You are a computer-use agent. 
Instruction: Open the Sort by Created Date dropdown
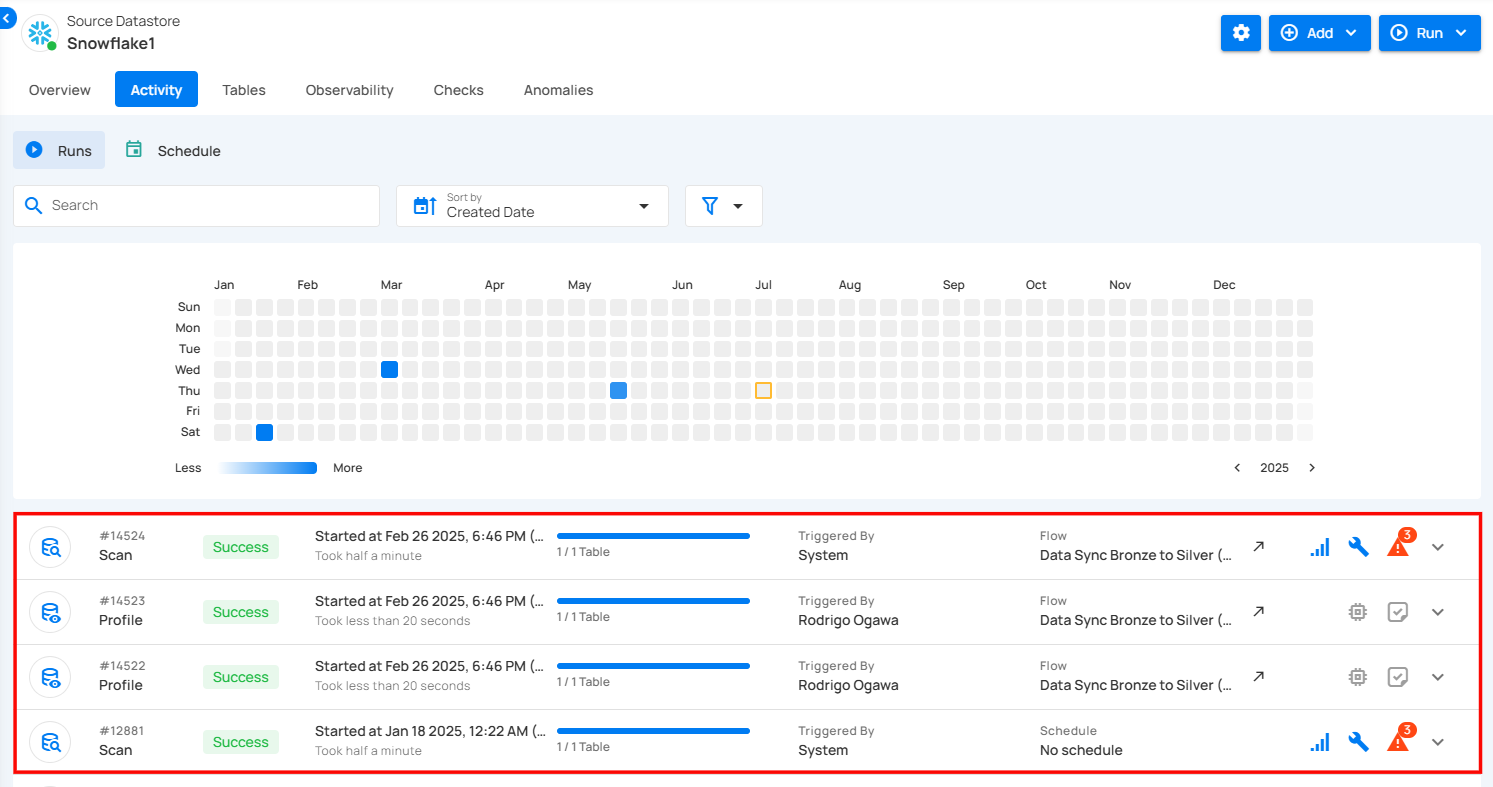[x=532, y=206]
